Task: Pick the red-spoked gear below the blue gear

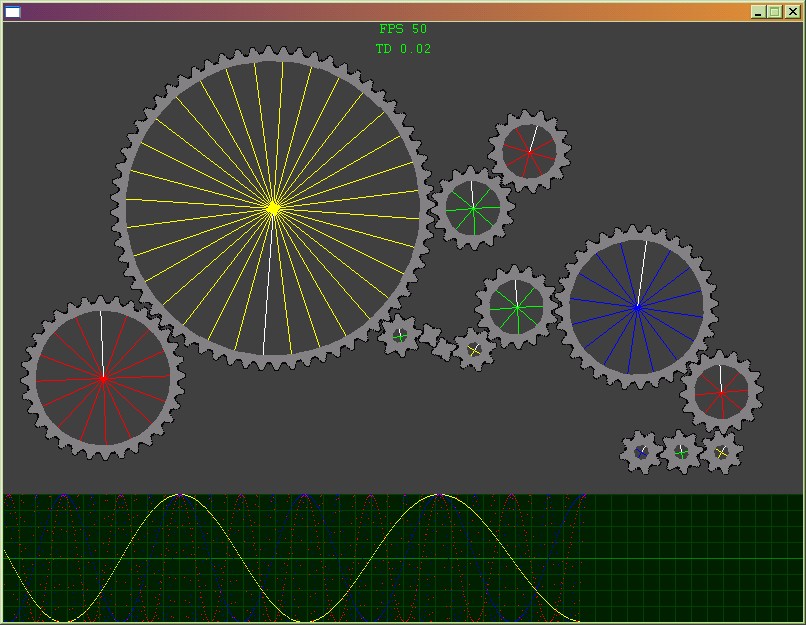Action: [x=721, y=393]
